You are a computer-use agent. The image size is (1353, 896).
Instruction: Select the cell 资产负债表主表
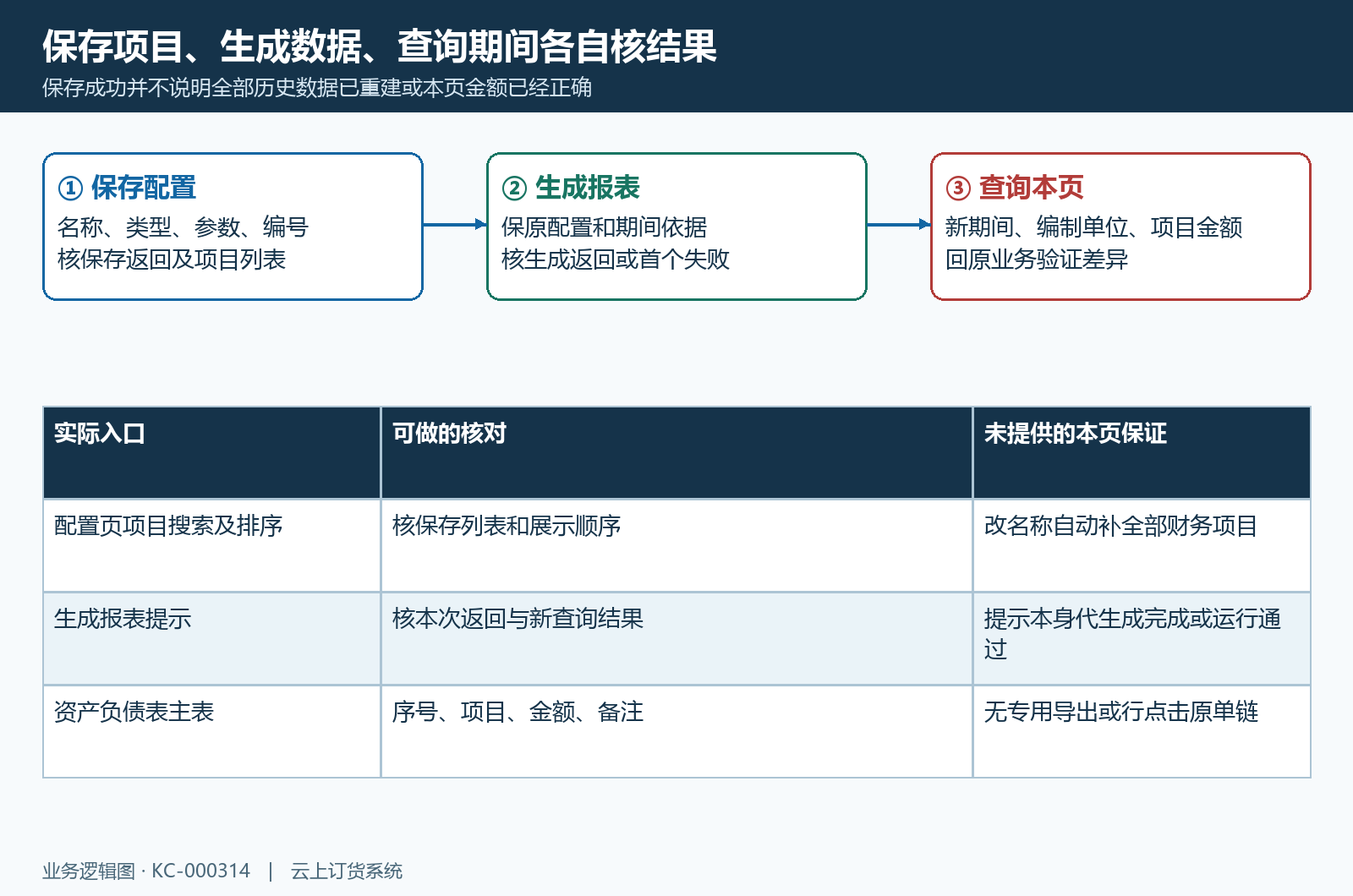pyautogui.click(x=211, y=732)
